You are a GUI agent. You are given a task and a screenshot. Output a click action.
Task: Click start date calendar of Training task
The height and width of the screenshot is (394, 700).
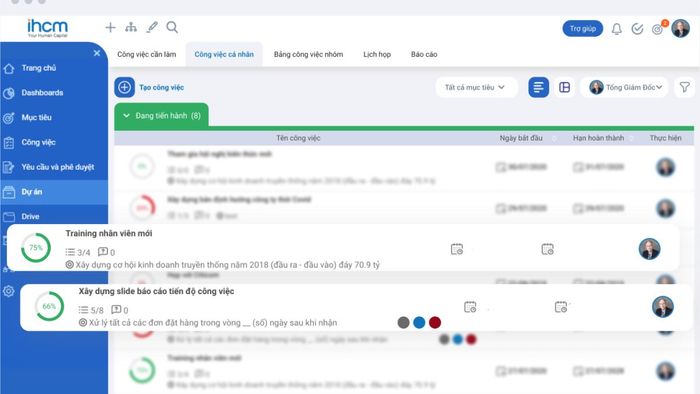click(457, 249)
